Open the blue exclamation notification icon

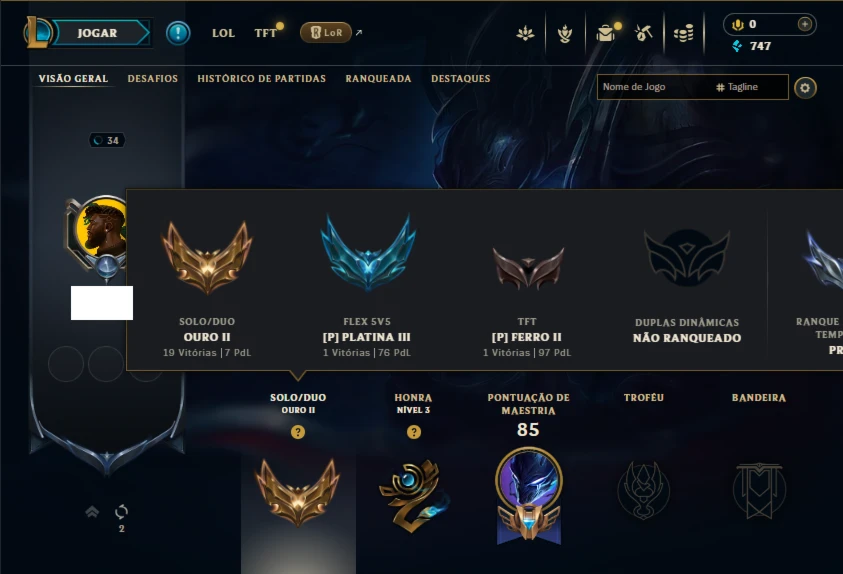point(178,33)
